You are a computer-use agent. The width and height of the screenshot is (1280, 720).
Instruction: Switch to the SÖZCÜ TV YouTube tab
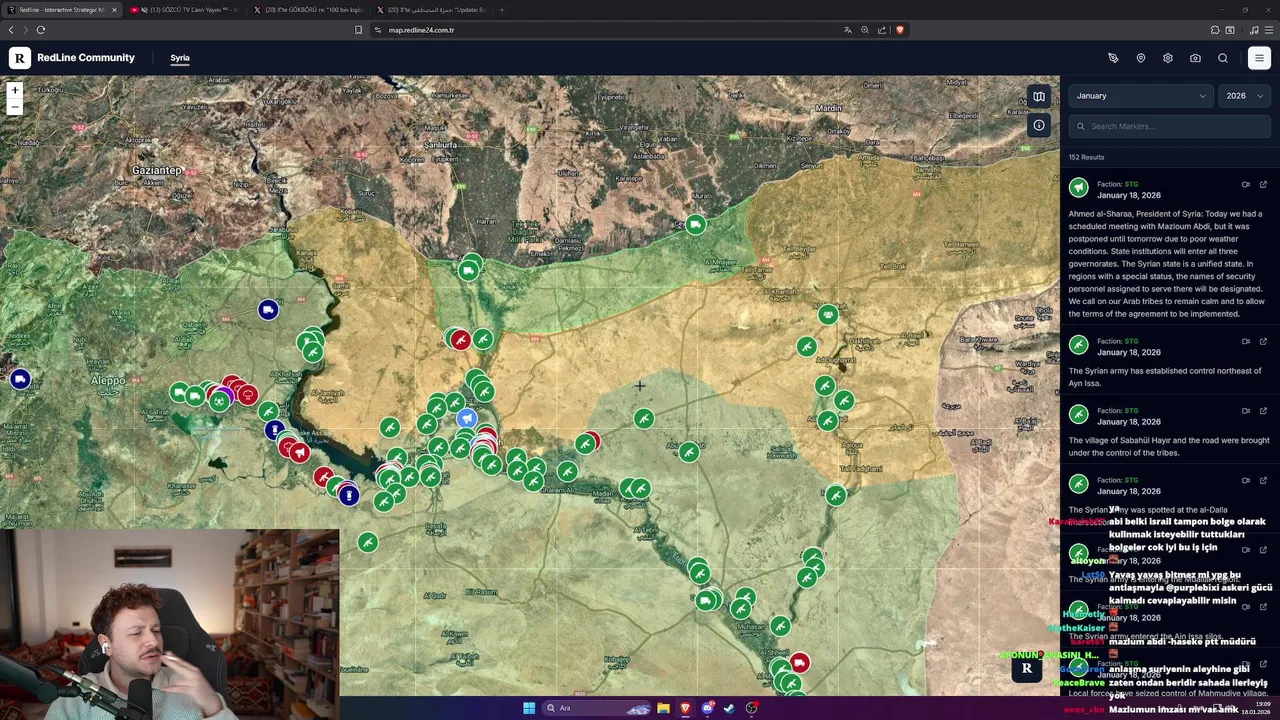pos(185,10)
